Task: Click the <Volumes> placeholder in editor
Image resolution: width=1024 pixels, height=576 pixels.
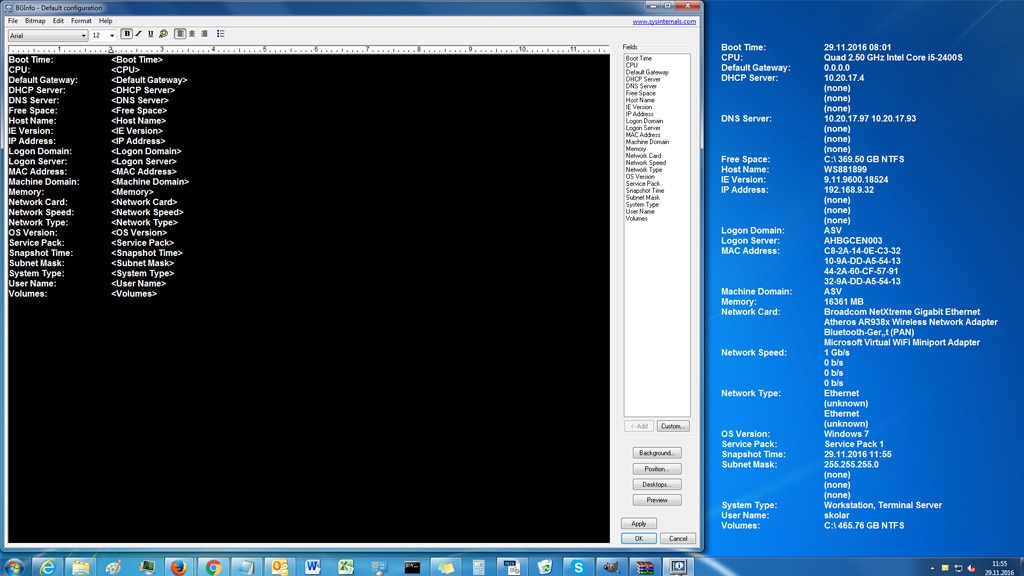Action: tap(134, 294)
